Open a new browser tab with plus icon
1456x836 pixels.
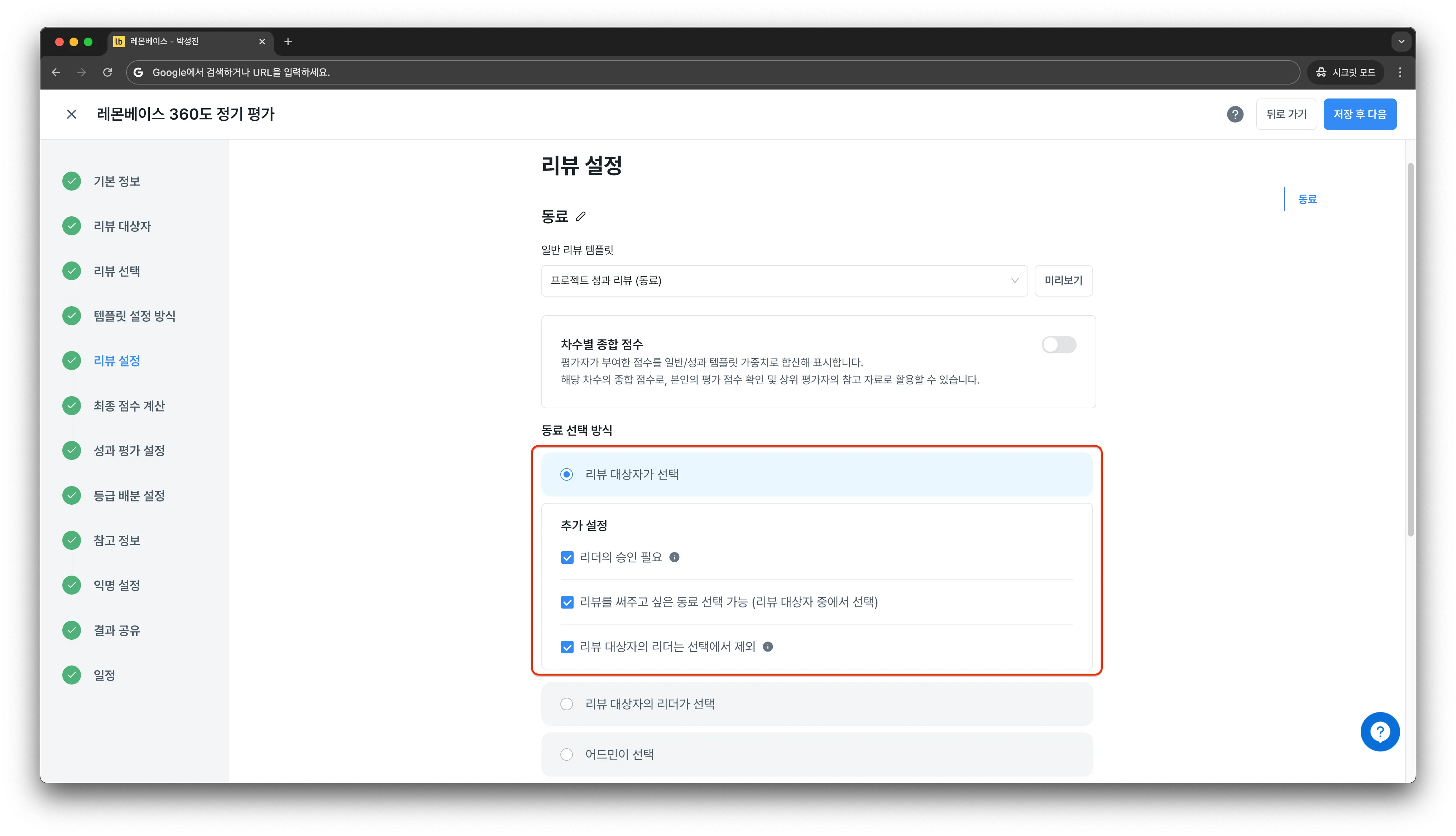(x=288, y=41)
